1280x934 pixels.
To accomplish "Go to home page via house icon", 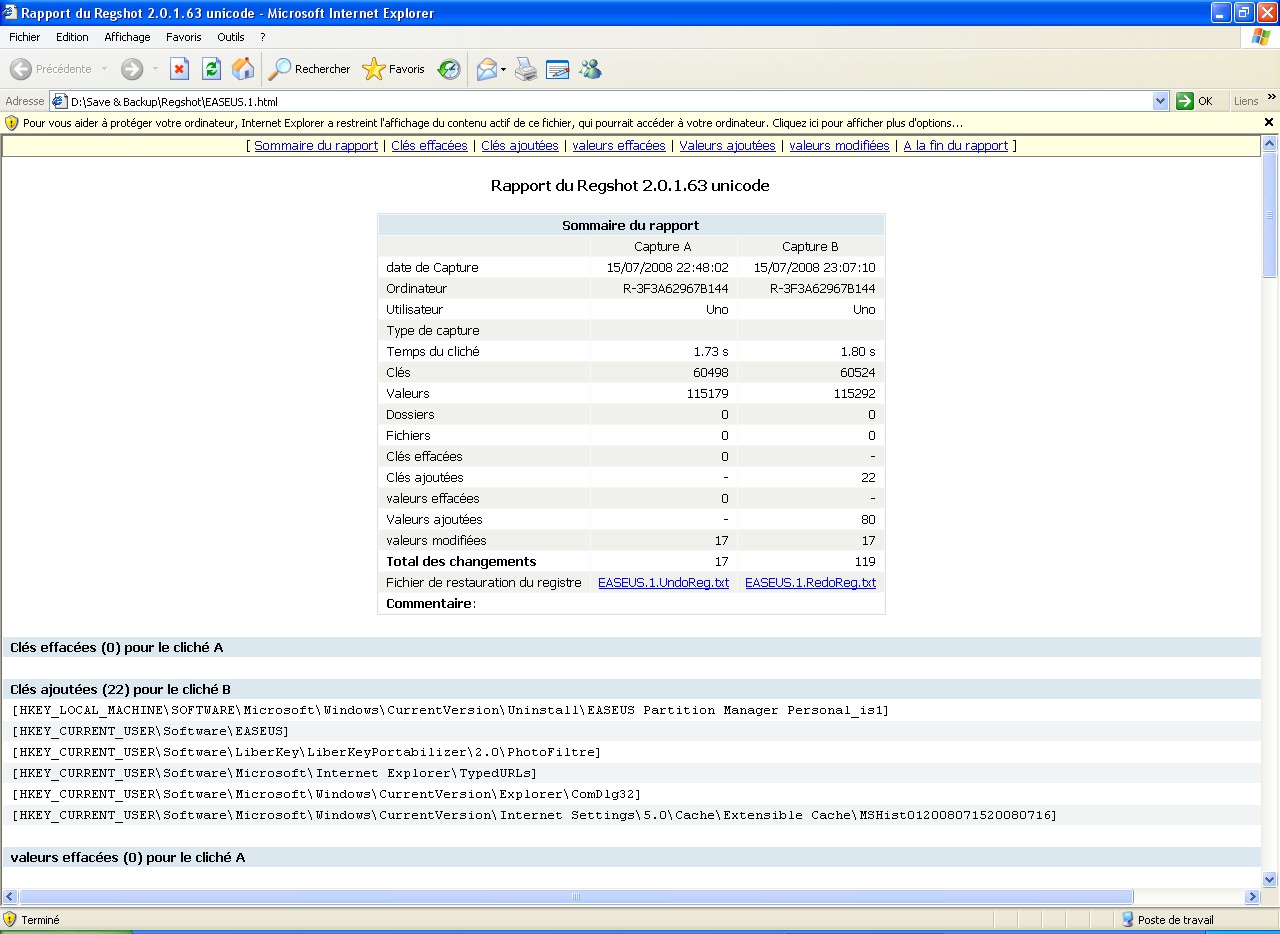I will point(243,69).
